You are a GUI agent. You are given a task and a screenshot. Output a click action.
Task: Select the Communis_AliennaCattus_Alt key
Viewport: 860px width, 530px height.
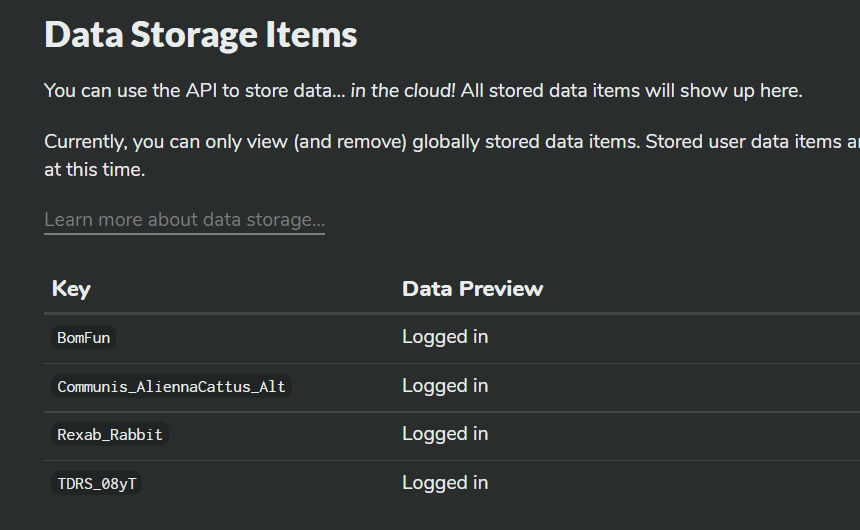coord(171,387)
